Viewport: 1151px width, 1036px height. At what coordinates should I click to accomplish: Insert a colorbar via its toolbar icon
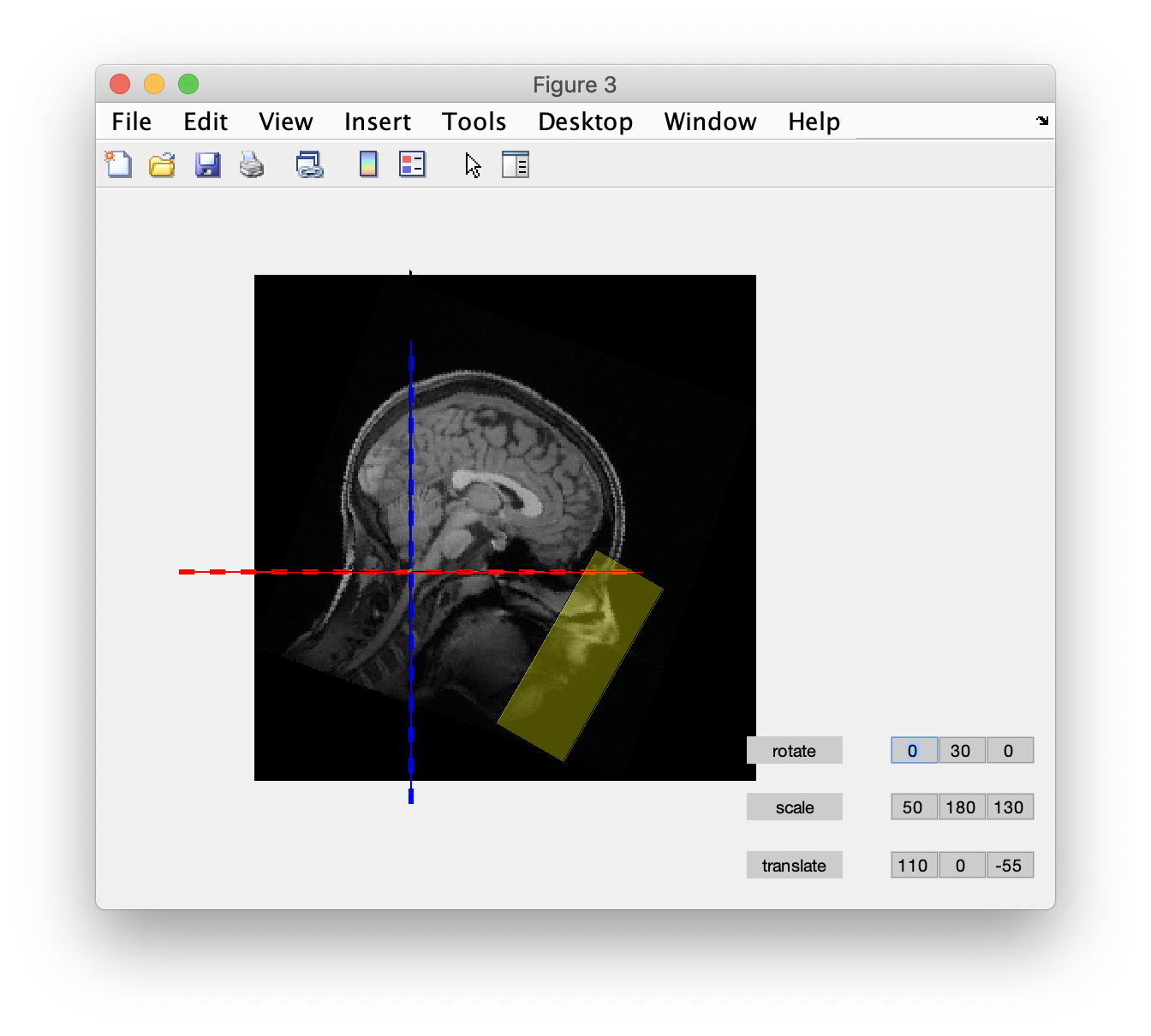pos(368,164)
